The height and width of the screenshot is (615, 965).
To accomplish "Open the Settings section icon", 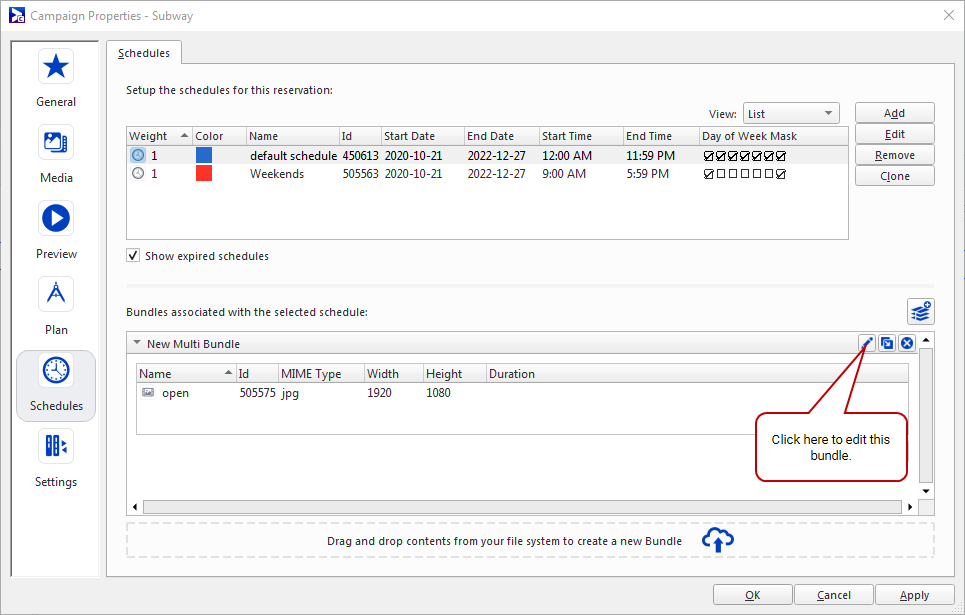I will point(56,446).
